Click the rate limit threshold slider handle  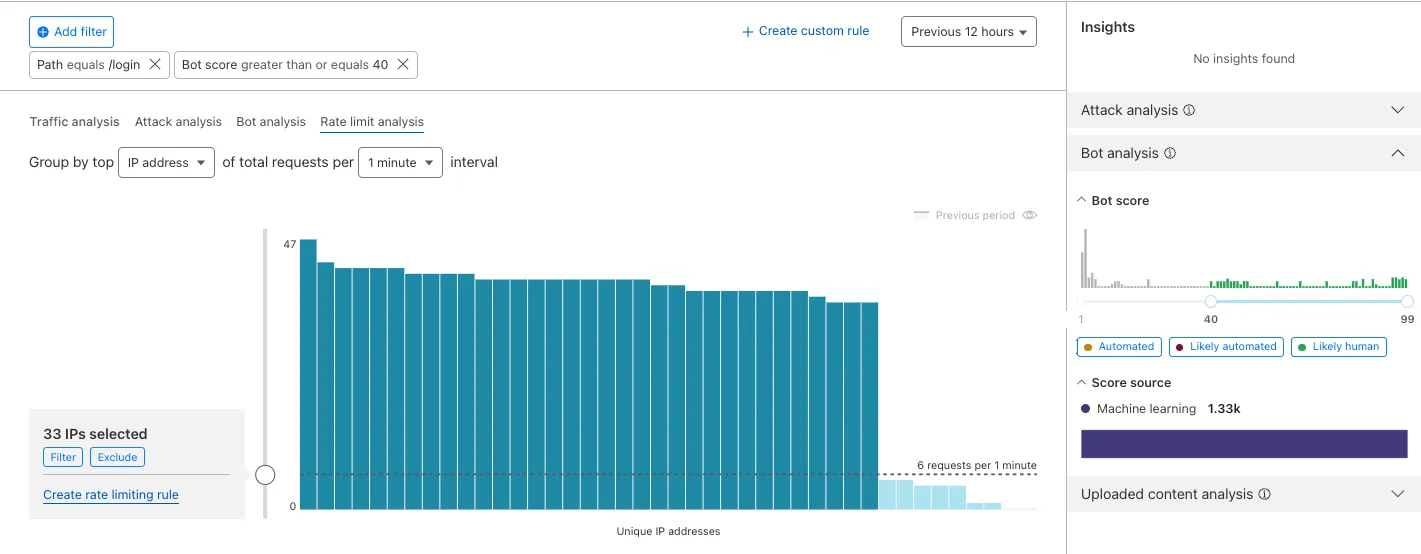(x=265, y=475)
